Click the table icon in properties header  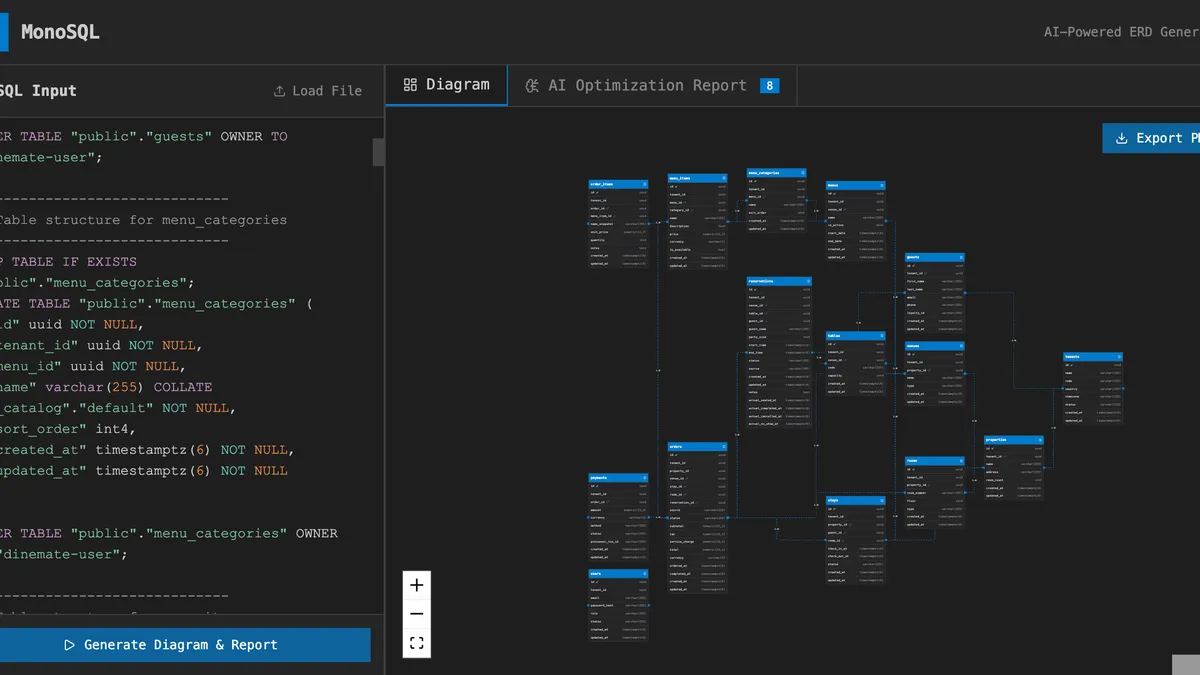1040,440
